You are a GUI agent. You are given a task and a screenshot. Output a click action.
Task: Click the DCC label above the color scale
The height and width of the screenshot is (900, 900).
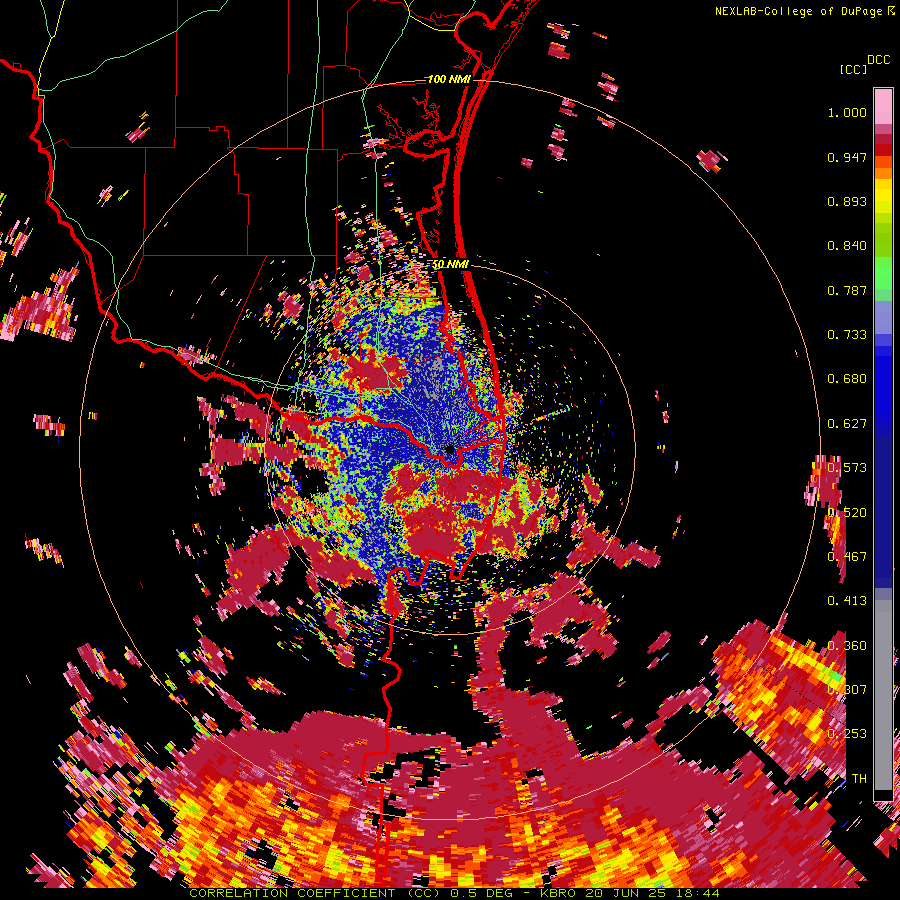pyautogui.click(x=878, y=60)
